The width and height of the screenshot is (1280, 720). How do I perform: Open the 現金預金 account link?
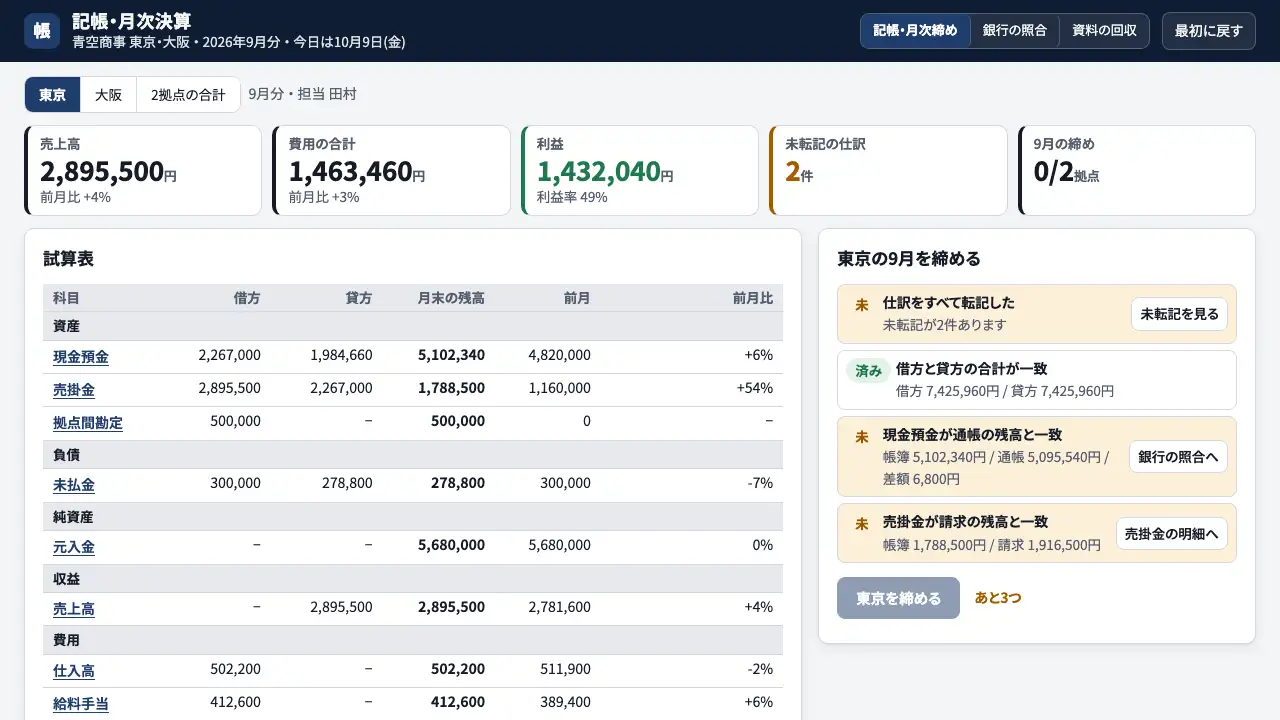pyautogui.click(x=81, y=357)
